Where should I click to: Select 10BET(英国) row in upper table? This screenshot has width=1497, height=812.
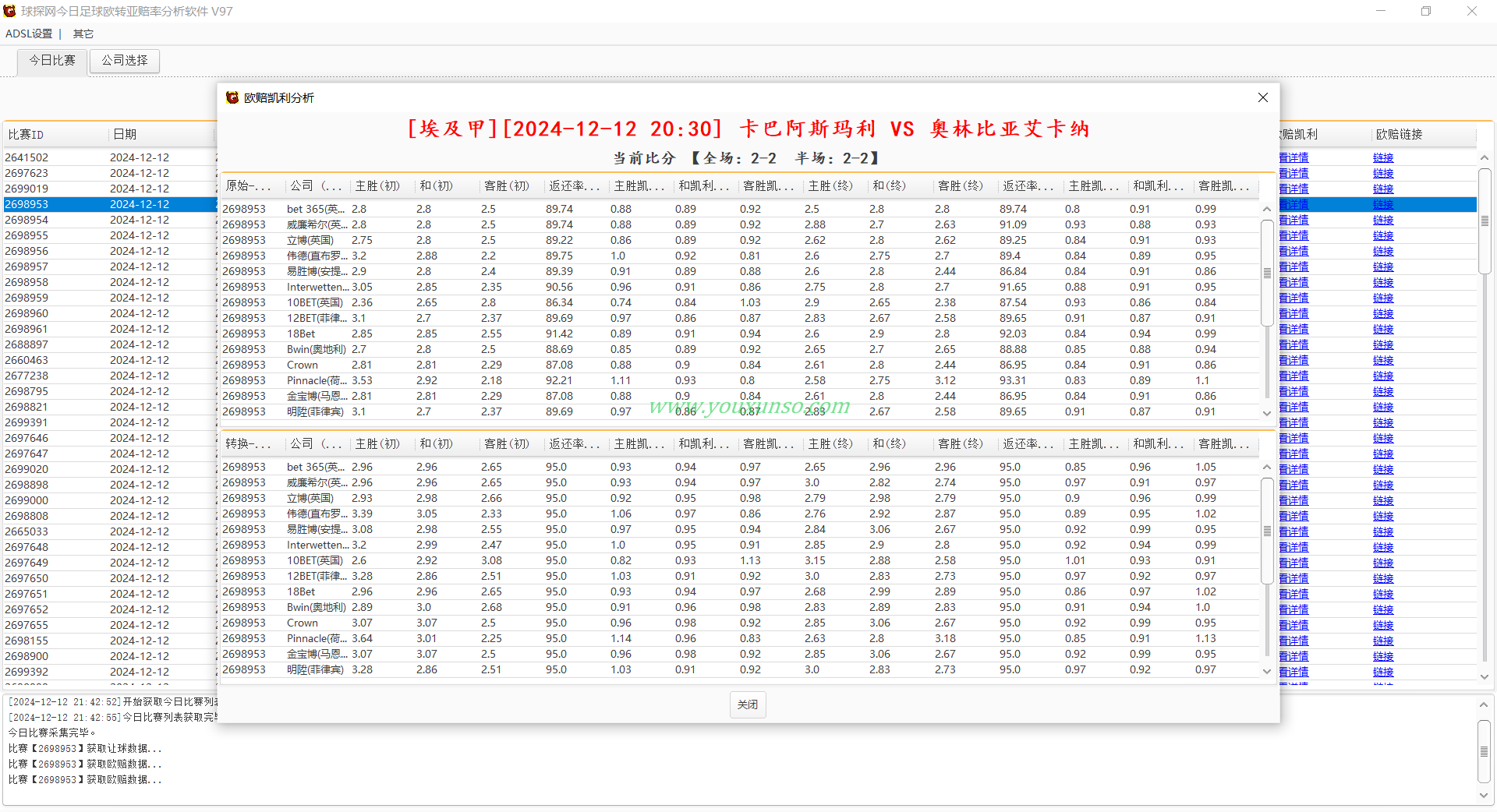coord(740,302)
